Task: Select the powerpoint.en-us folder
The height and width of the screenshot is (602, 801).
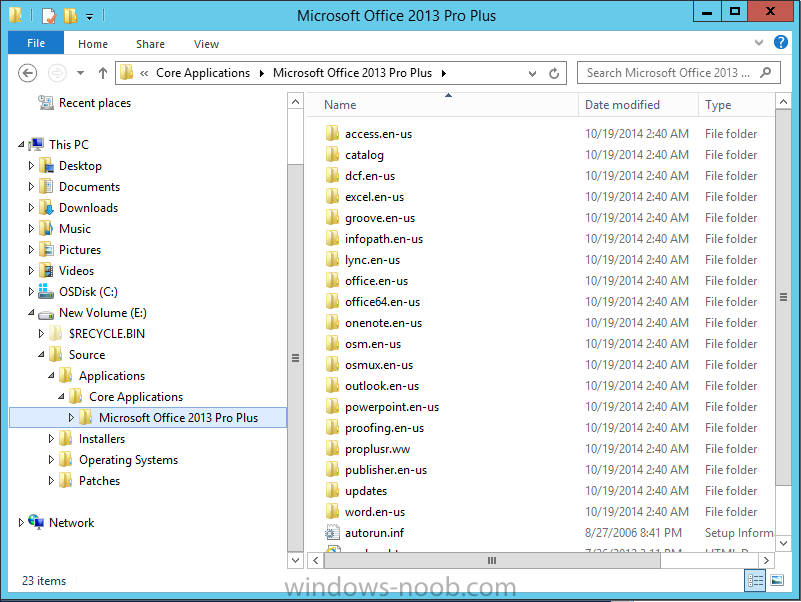Action: pyautogui.click(x=392, y=407)
